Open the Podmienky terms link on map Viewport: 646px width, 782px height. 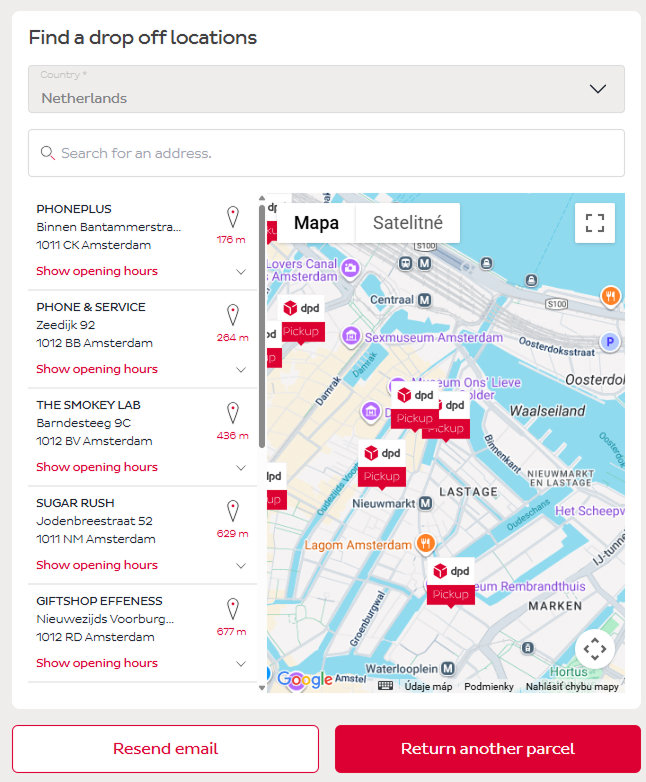(x=489, y=686)
